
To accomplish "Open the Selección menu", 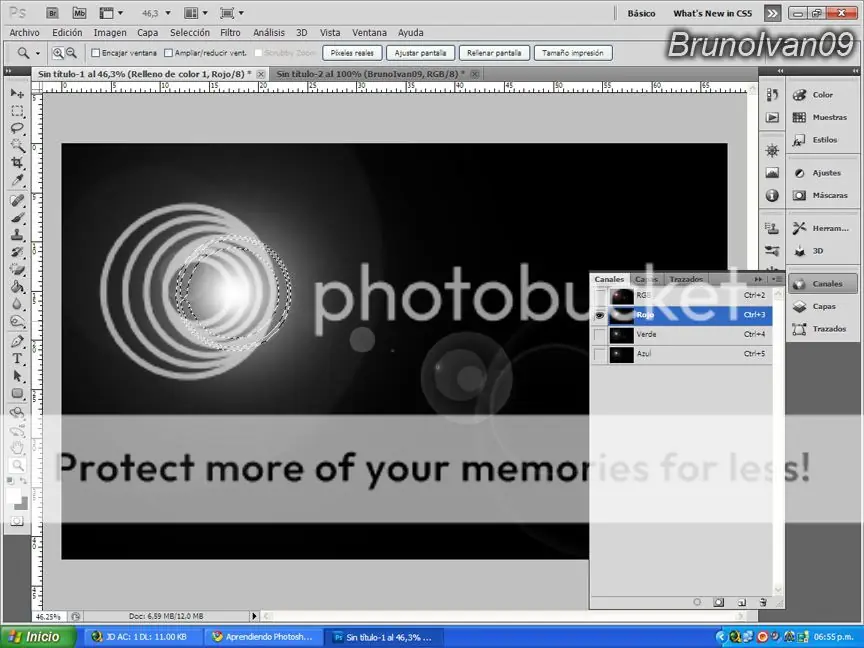I will pyautogui.click(x=190, y=33).
